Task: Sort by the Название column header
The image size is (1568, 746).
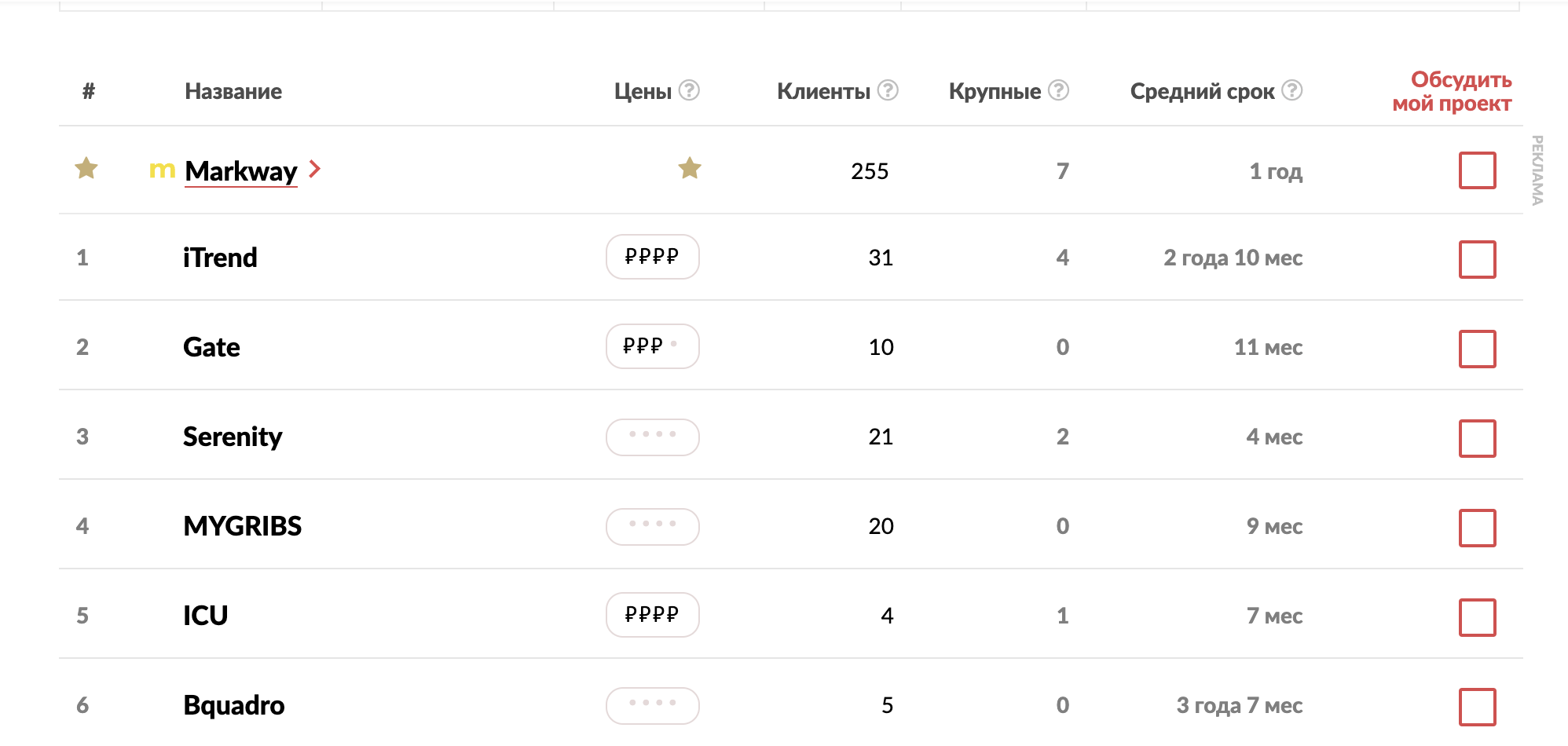Action: pyautogui.click(x=233, y=92)
